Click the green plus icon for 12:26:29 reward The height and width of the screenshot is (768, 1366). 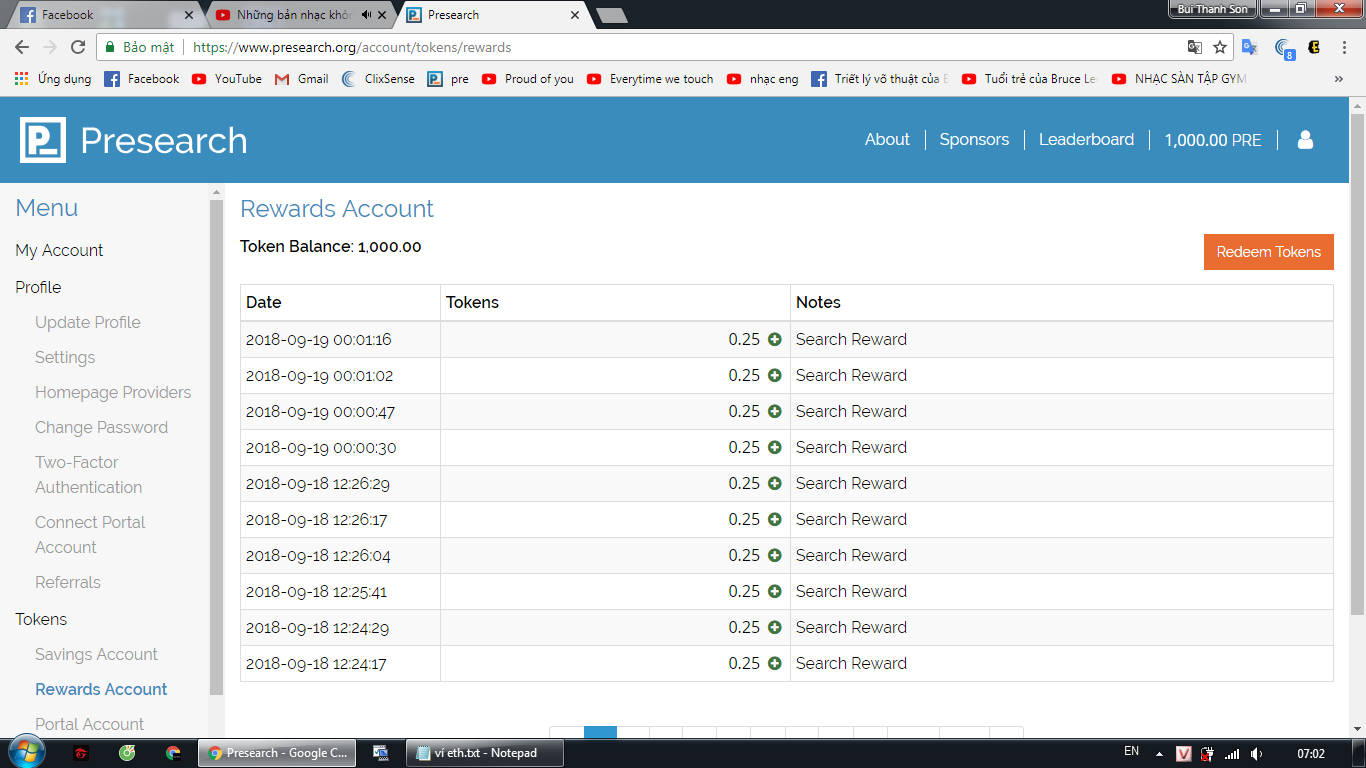click(775, 483)
